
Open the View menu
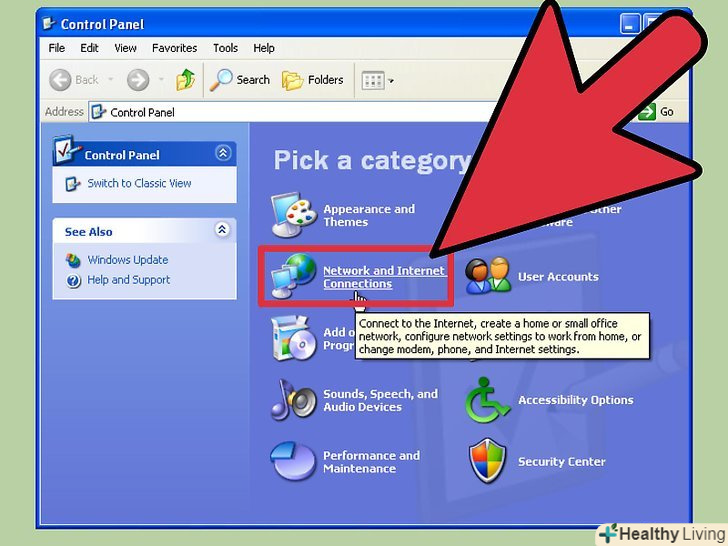point(125,48)
